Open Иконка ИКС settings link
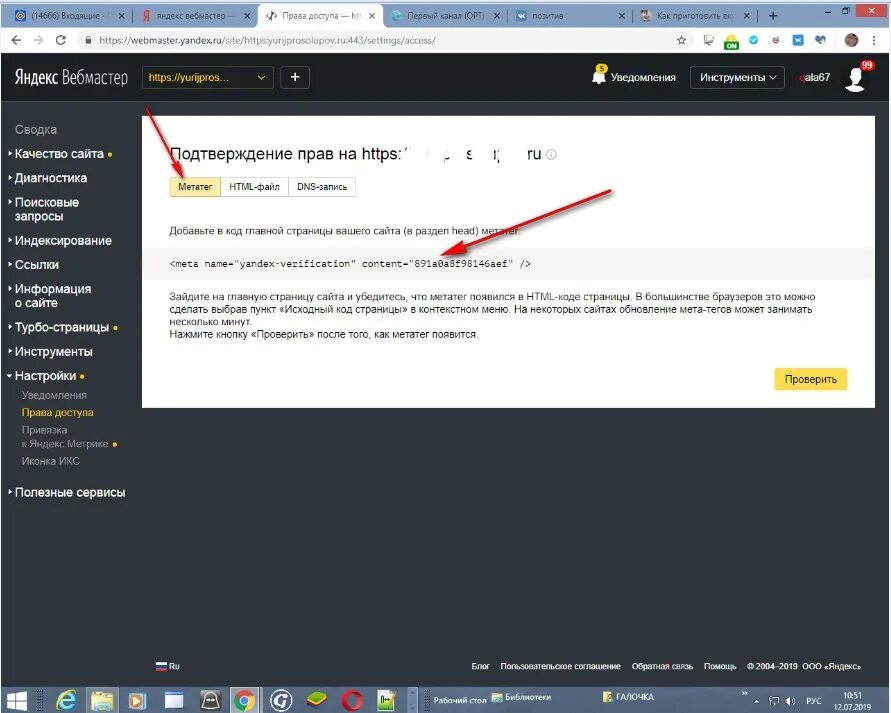The width and height of the screenshot is (891, 713). click(51, 461)
